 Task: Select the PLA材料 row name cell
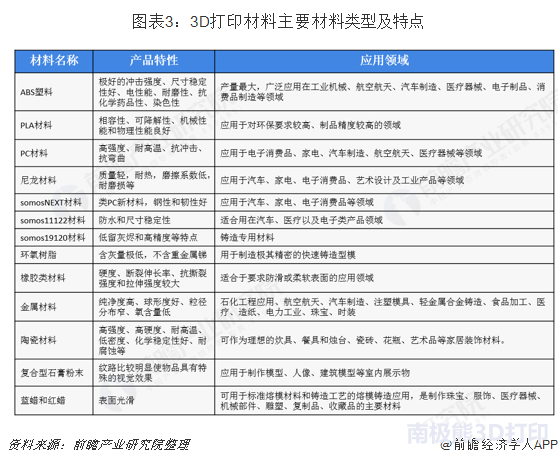(54, 125)
